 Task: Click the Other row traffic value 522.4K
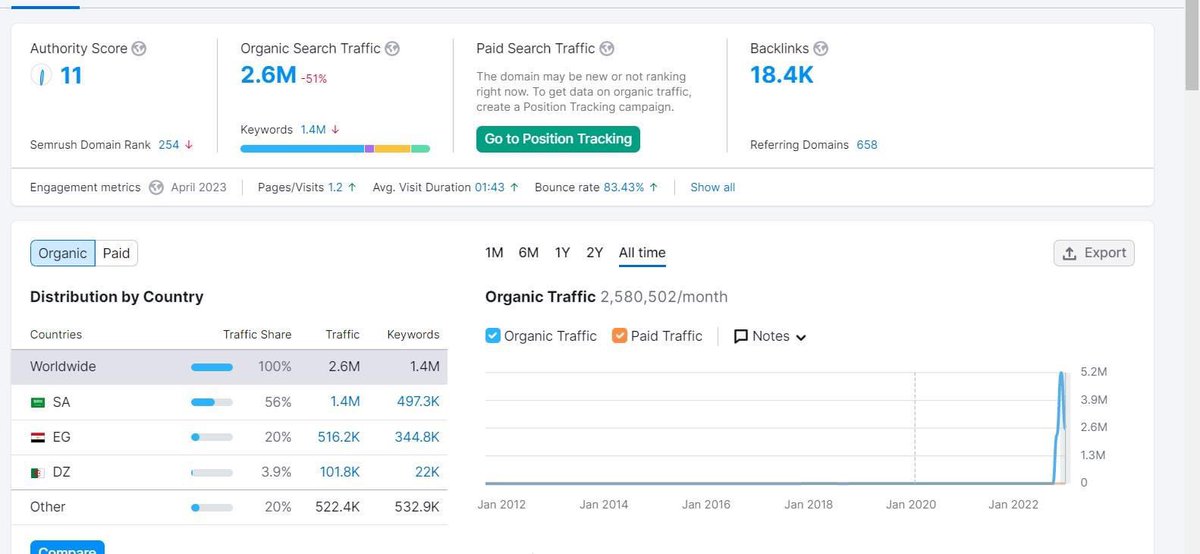(x=337, y=507)
